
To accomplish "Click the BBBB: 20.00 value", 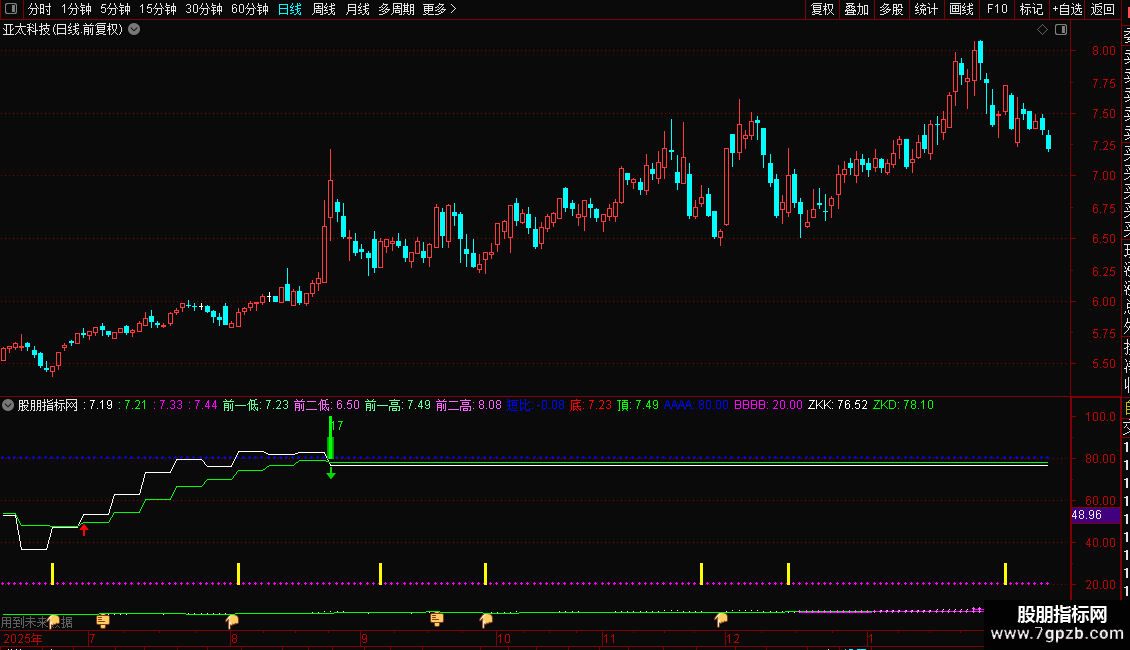I will [x=768, y=405].
